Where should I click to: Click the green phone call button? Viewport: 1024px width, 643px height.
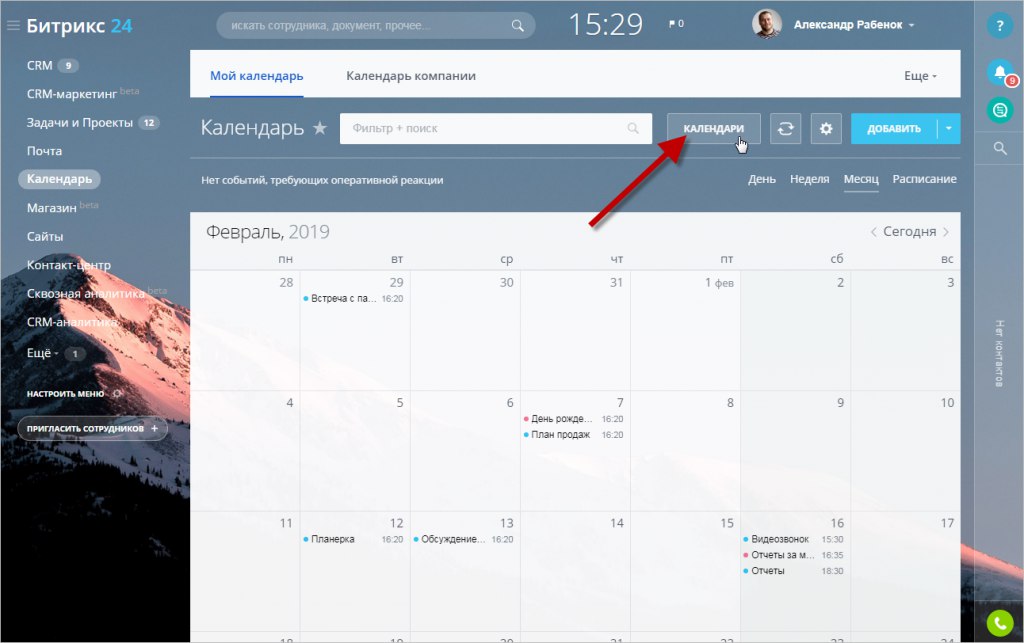pyautogui.click(x=999, y=623)
